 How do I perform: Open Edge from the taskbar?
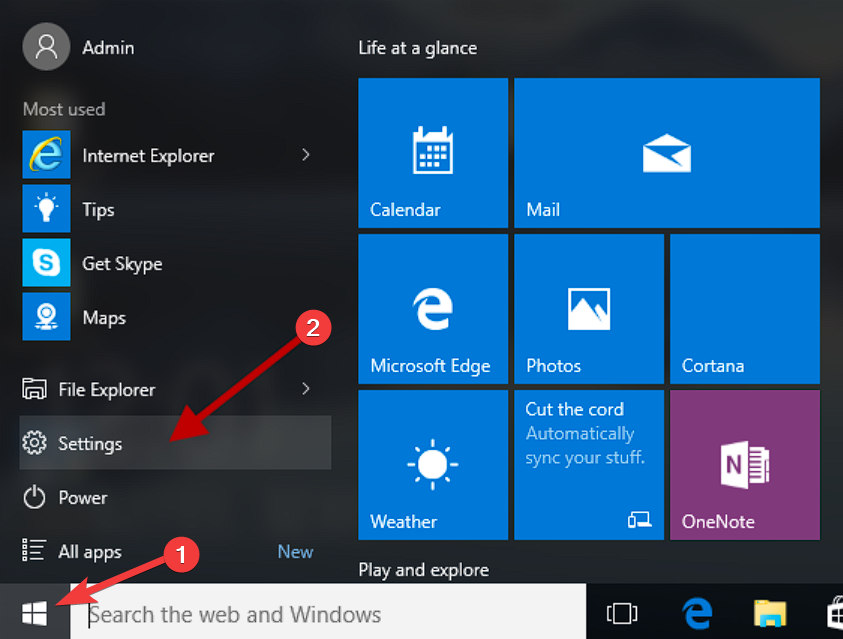[696, 613]
